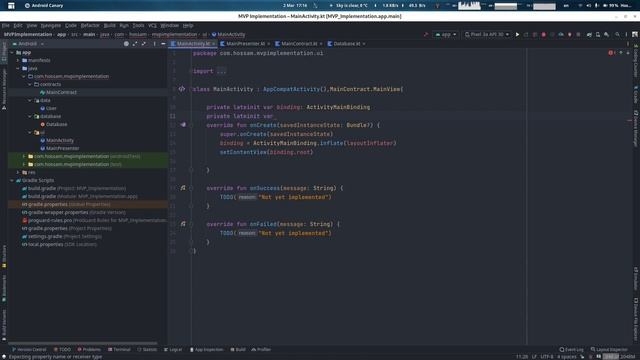Open the Logcat tool window
Viewport: 640px width, 360px height.
(173, 349)
